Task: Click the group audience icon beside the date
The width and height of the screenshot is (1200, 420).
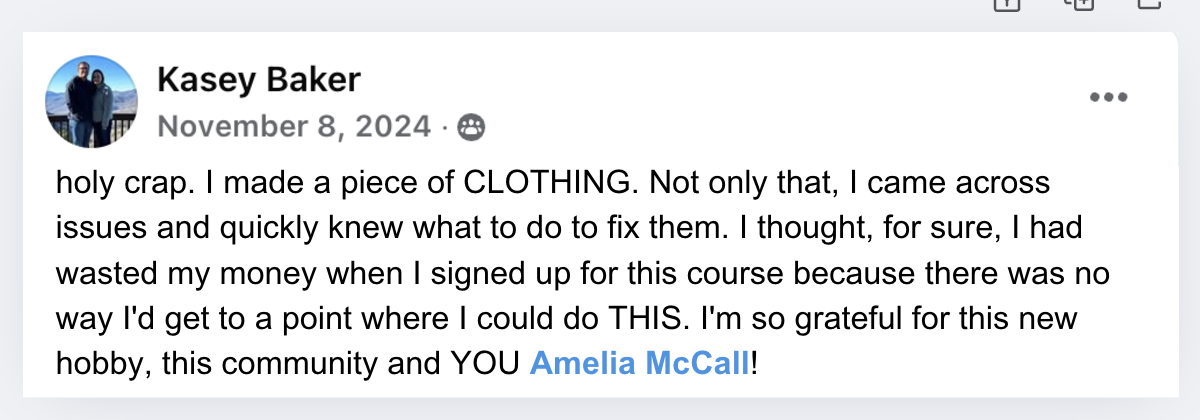Action: [x=469, y=127]
